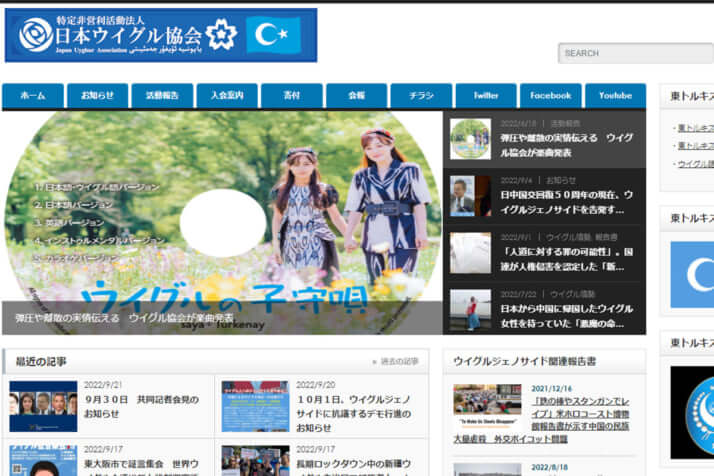The height and width of the screenshot is (476, 714).
Task: Select the CD thumbnail dated 2022/4/18
Action: click(470, 139)
